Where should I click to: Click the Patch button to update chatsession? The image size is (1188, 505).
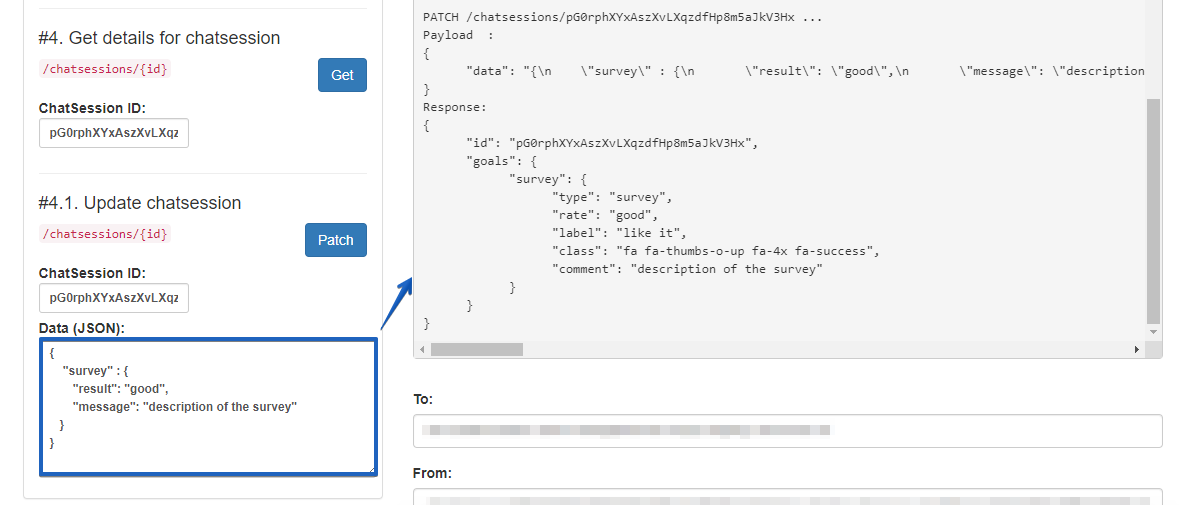336,240
